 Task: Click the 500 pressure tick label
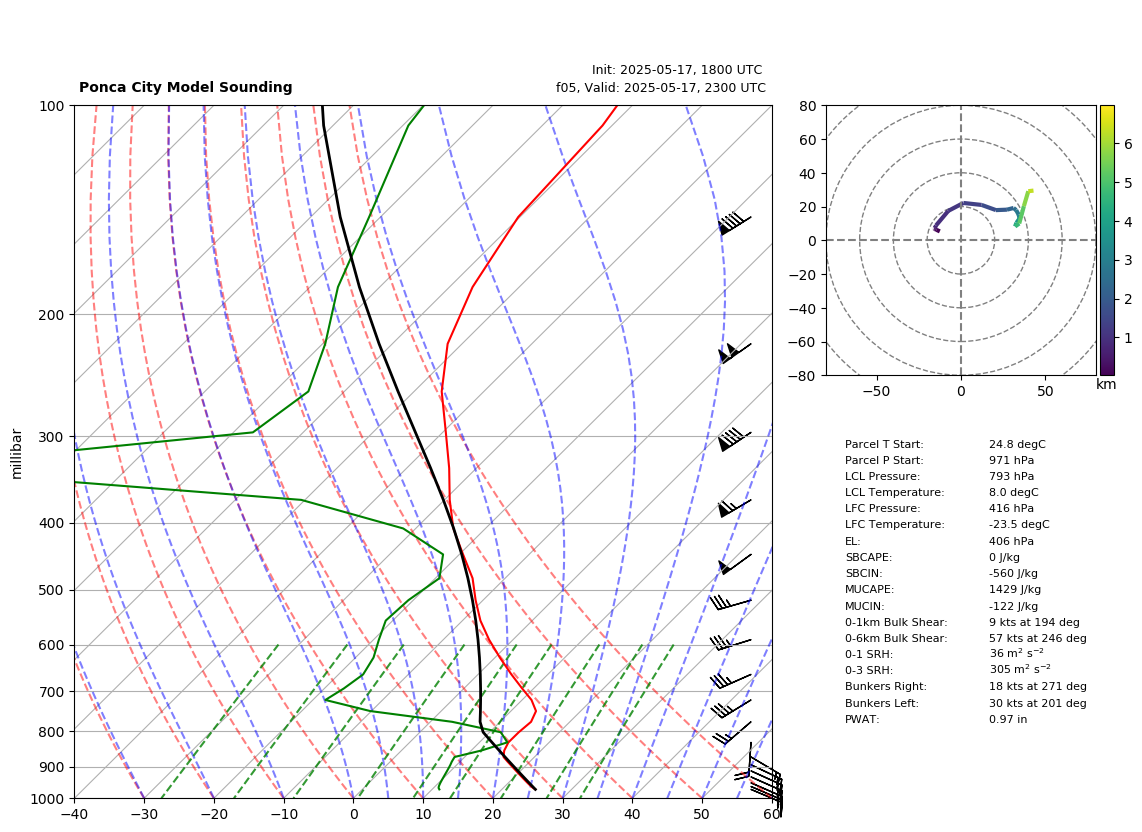click(x=52, y=590)
